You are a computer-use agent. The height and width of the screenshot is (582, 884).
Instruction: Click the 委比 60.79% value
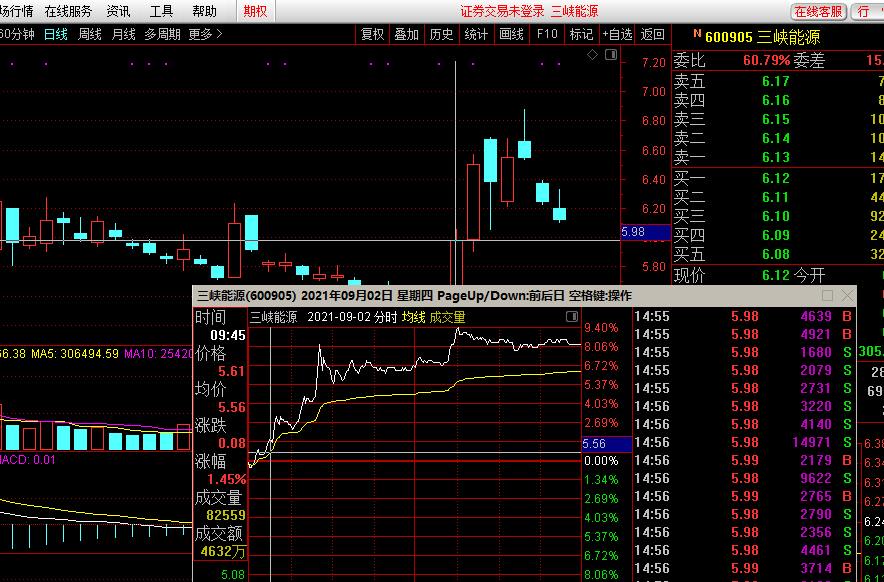coord(767,60)
